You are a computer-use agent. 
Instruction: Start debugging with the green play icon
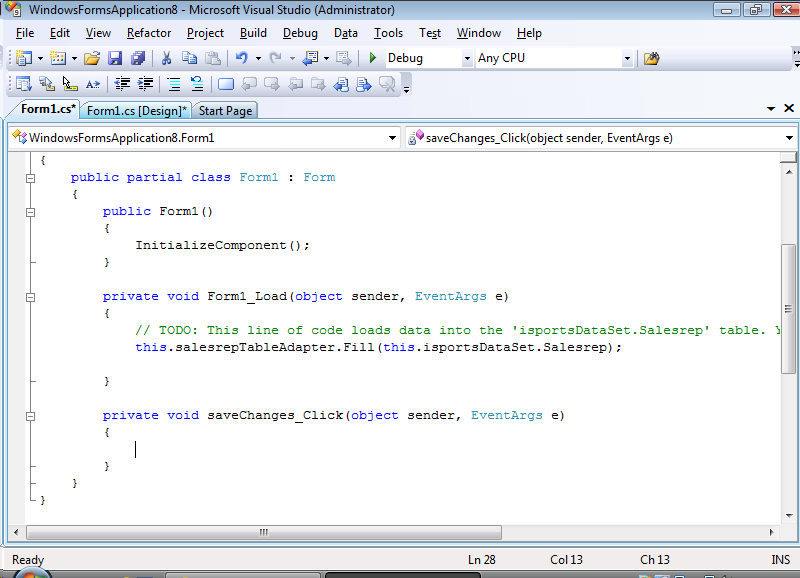point(372,58)
